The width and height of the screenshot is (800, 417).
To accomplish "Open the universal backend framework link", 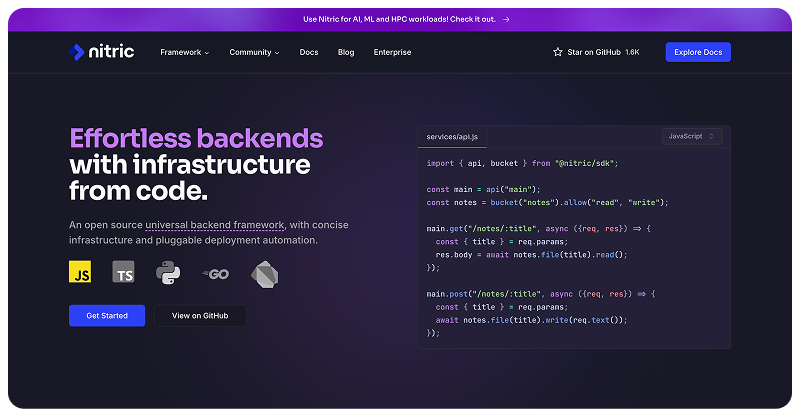I will click(x=215, y=225).
